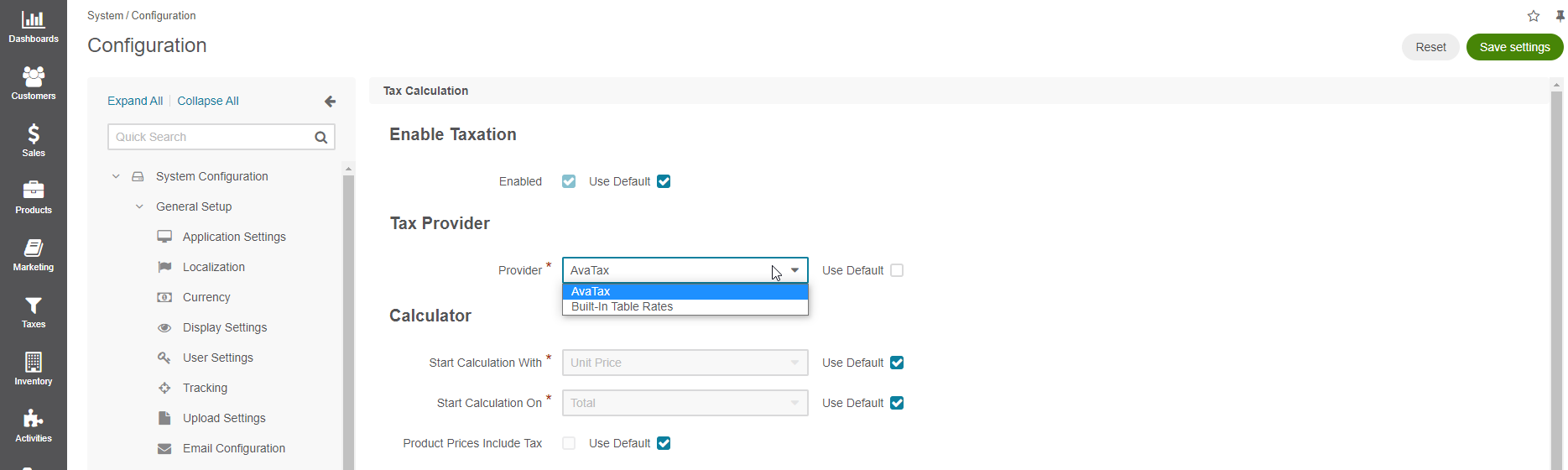Collapse the System Configuration tree node
1568x470 pixels.
click(116, 176)
